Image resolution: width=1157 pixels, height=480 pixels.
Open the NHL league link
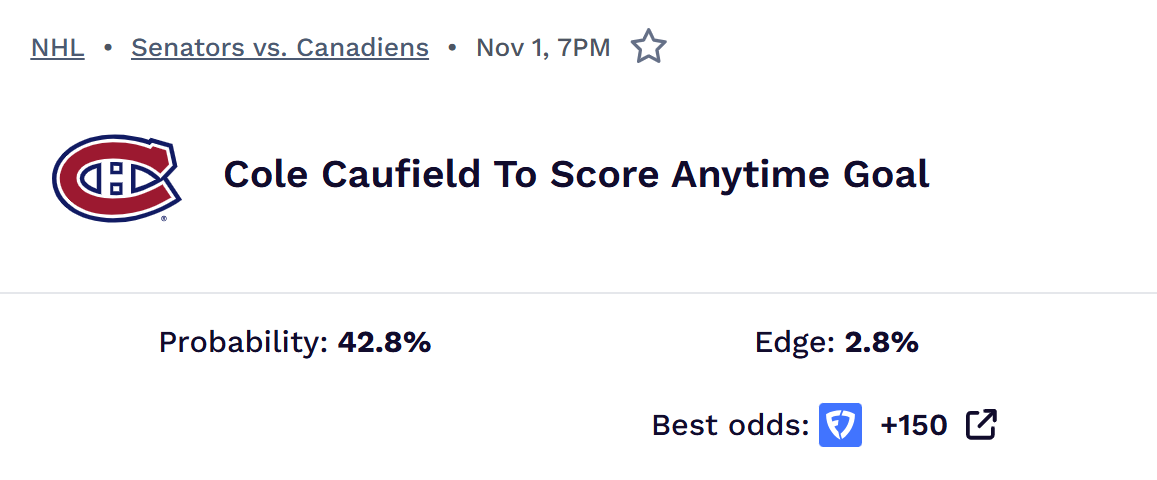coord(58,47)
